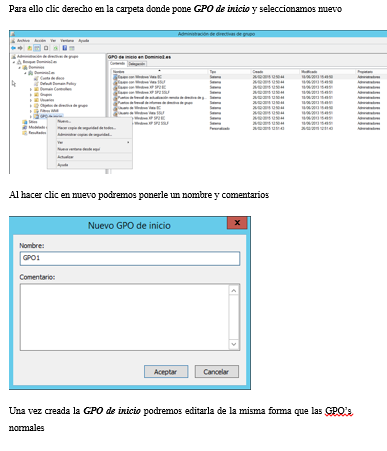Click icon of Equipo con Windows Vista EC row

115,77
